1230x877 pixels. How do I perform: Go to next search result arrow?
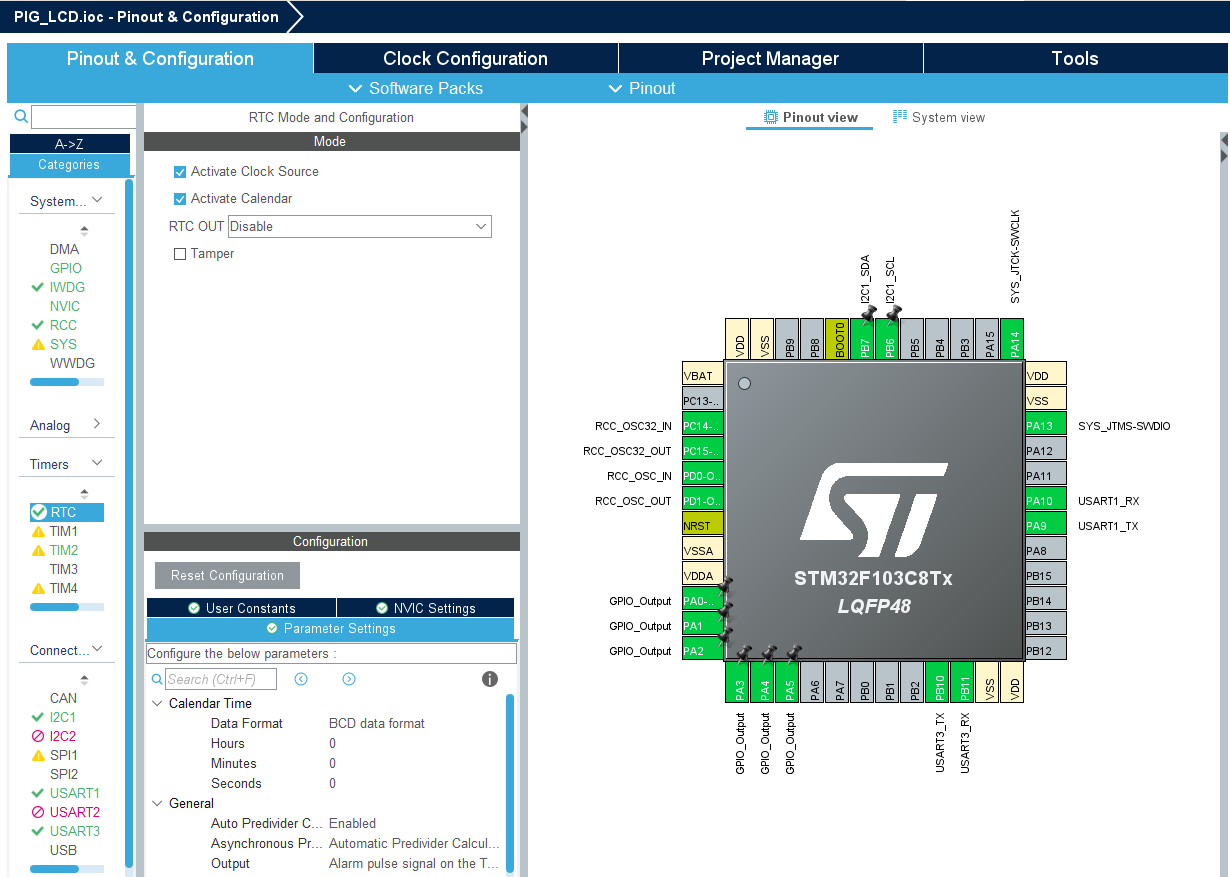[349, 679]
